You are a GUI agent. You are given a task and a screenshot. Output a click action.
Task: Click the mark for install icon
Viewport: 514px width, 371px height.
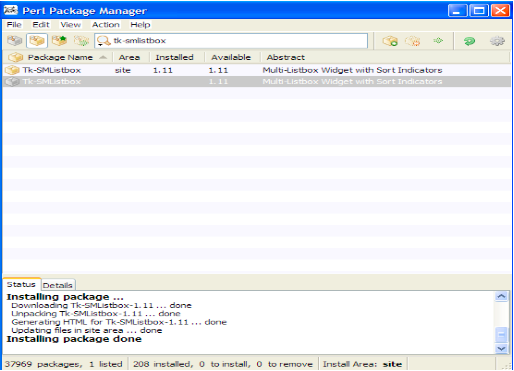click(x=390, y=41)
